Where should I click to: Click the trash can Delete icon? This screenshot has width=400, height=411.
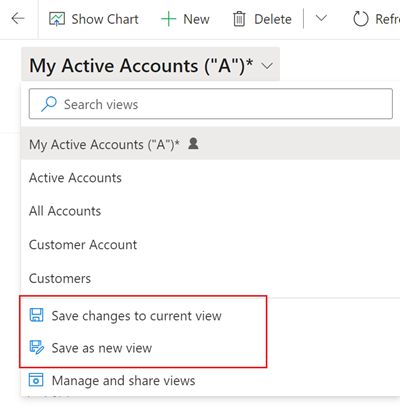239,19
